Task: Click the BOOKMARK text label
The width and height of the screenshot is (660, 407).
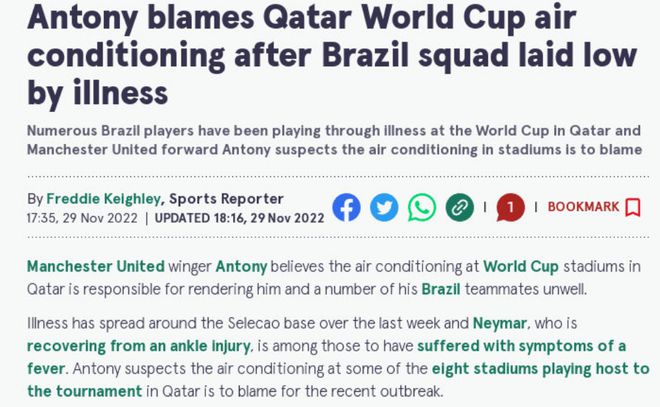Action: [x=583, y=207]
